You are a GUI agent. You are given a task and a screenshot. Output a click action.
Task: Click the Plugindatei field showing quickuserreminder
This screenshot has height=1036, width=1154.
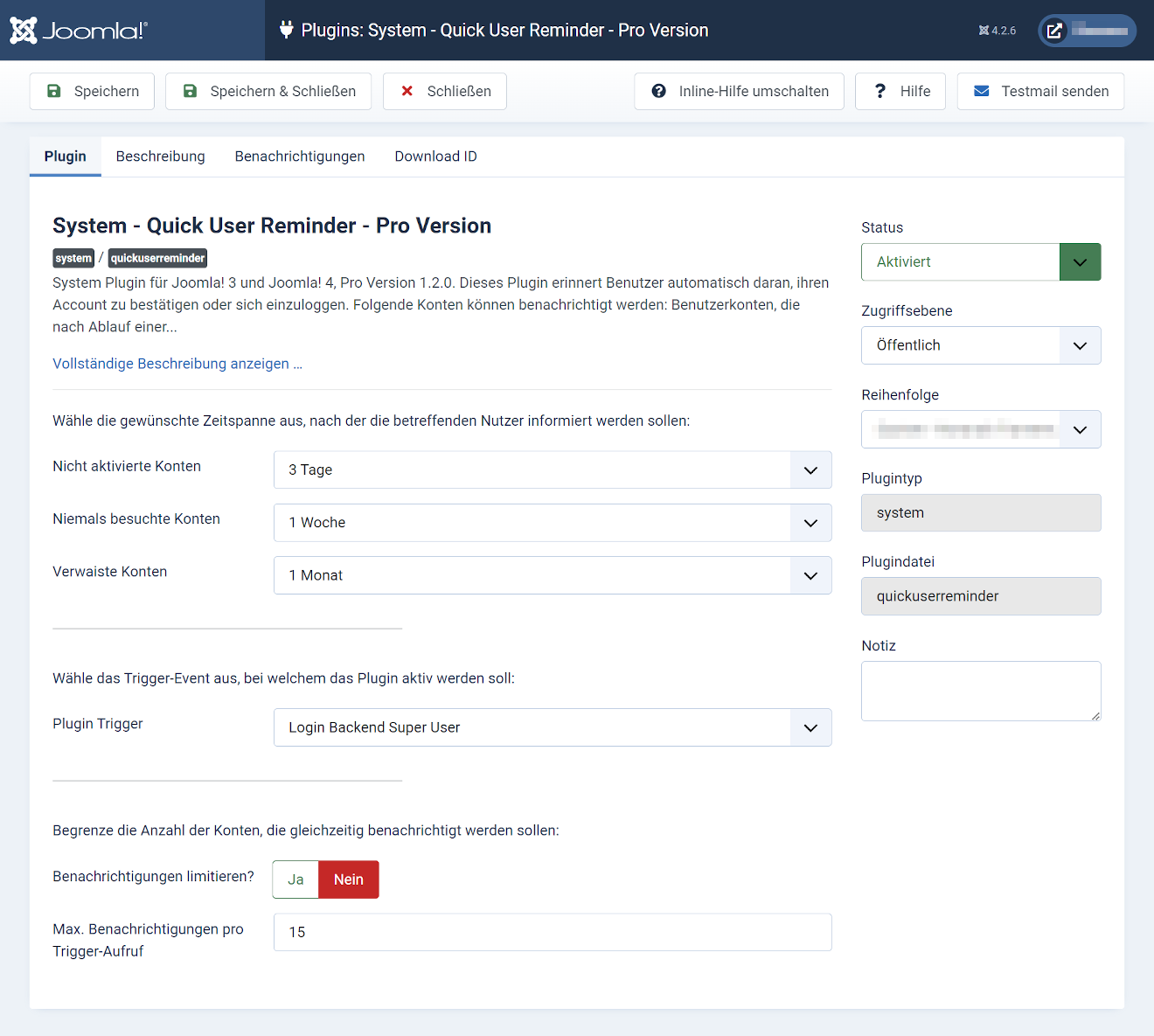click(981, 596)
